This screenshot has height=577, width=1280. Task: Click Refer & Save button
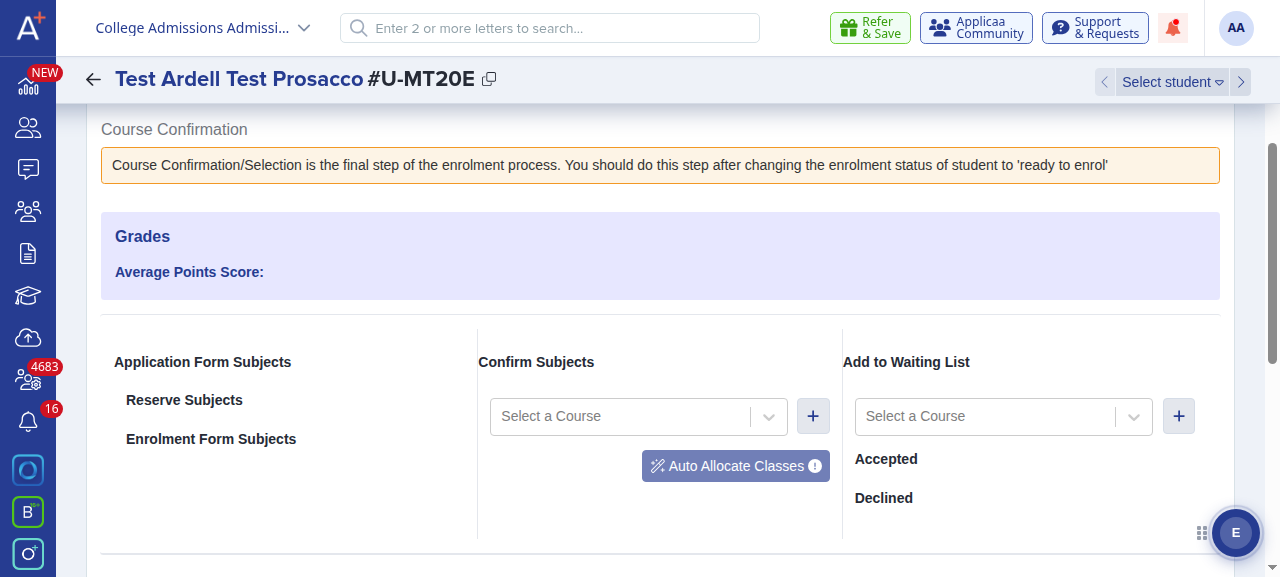click(870, 28)
